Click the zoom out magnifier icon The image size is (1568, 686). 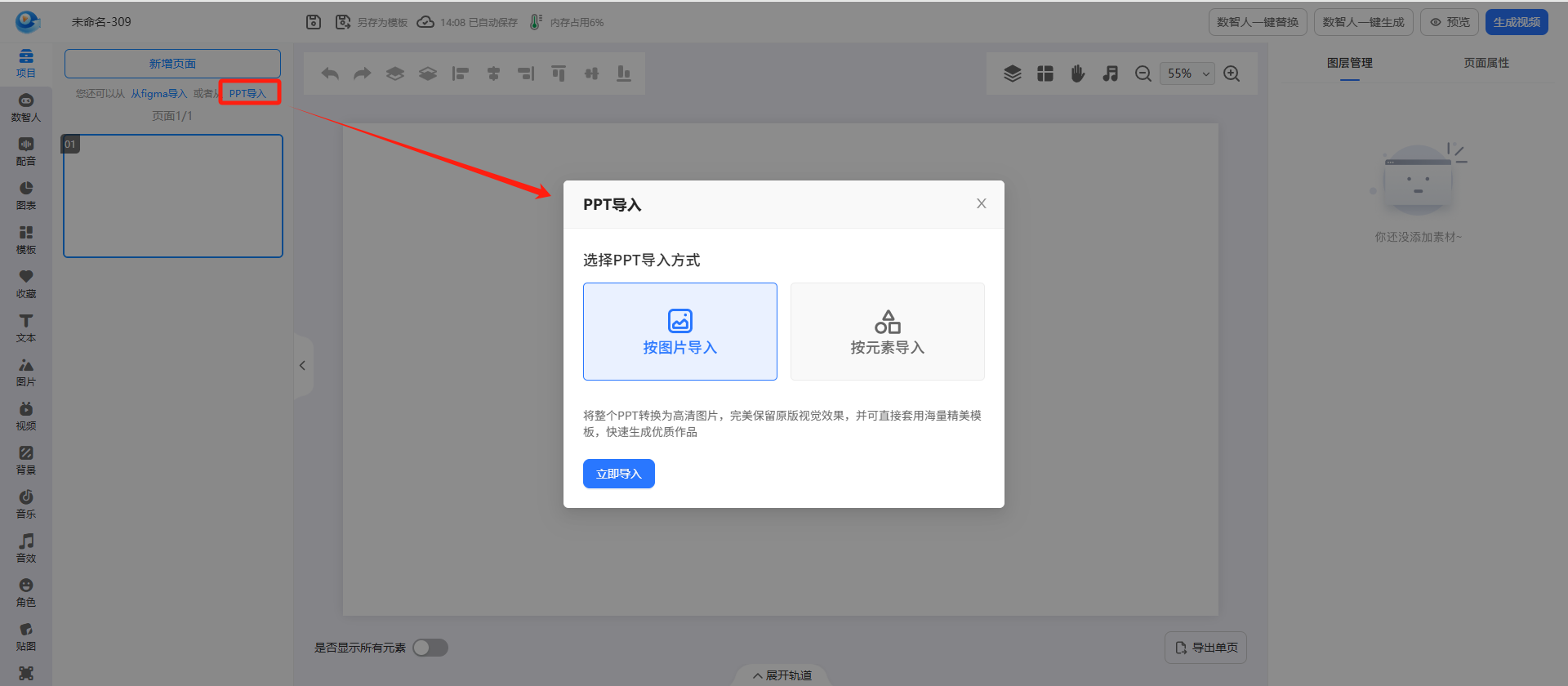(x=1143, y=73)
